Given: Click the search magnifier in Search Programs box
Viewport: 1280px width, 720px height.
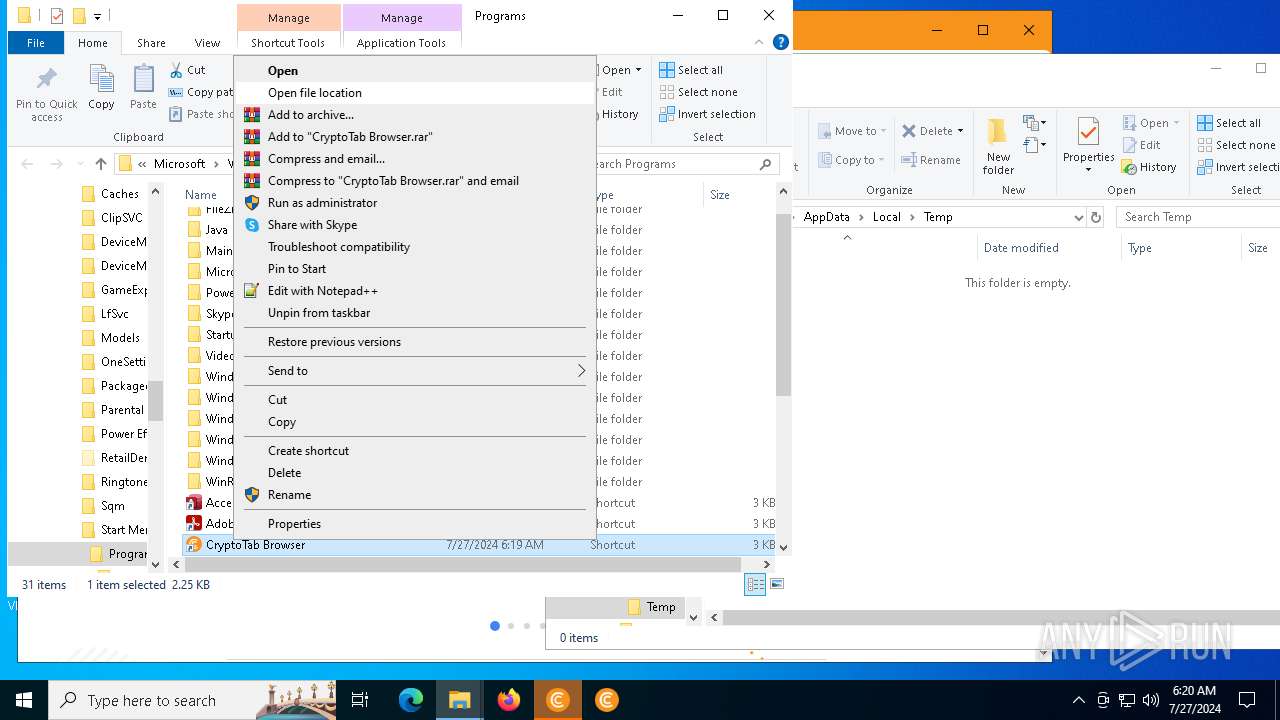Looking at the screenshot, I should [x=766, y=164].
